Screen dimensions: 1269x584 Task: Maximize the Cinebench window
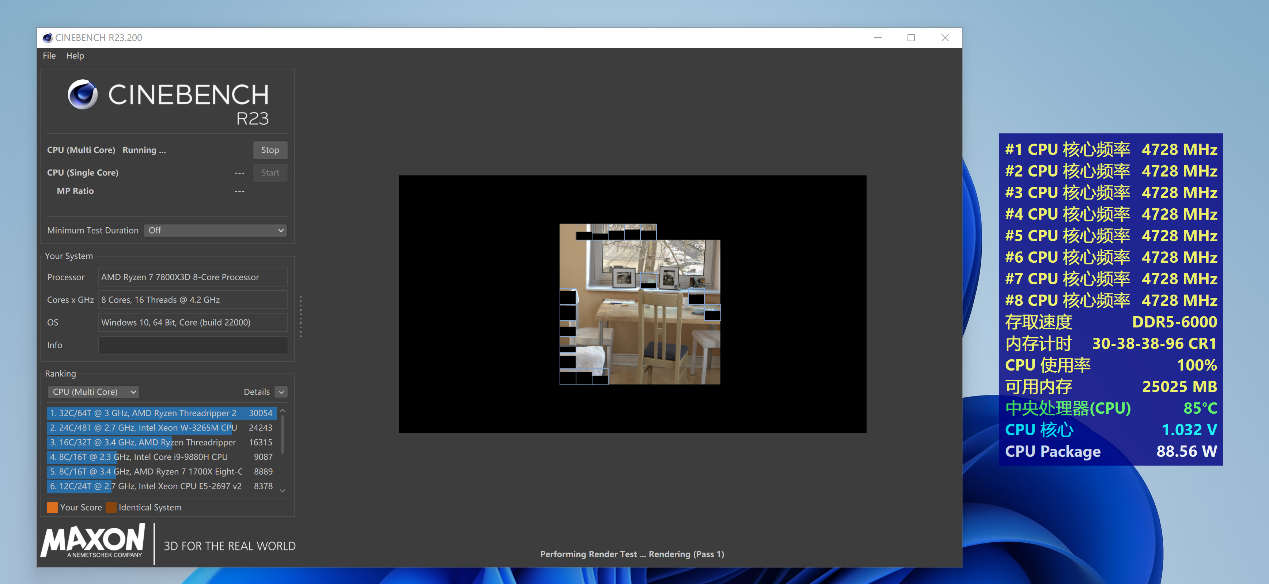tap(911, 38)
